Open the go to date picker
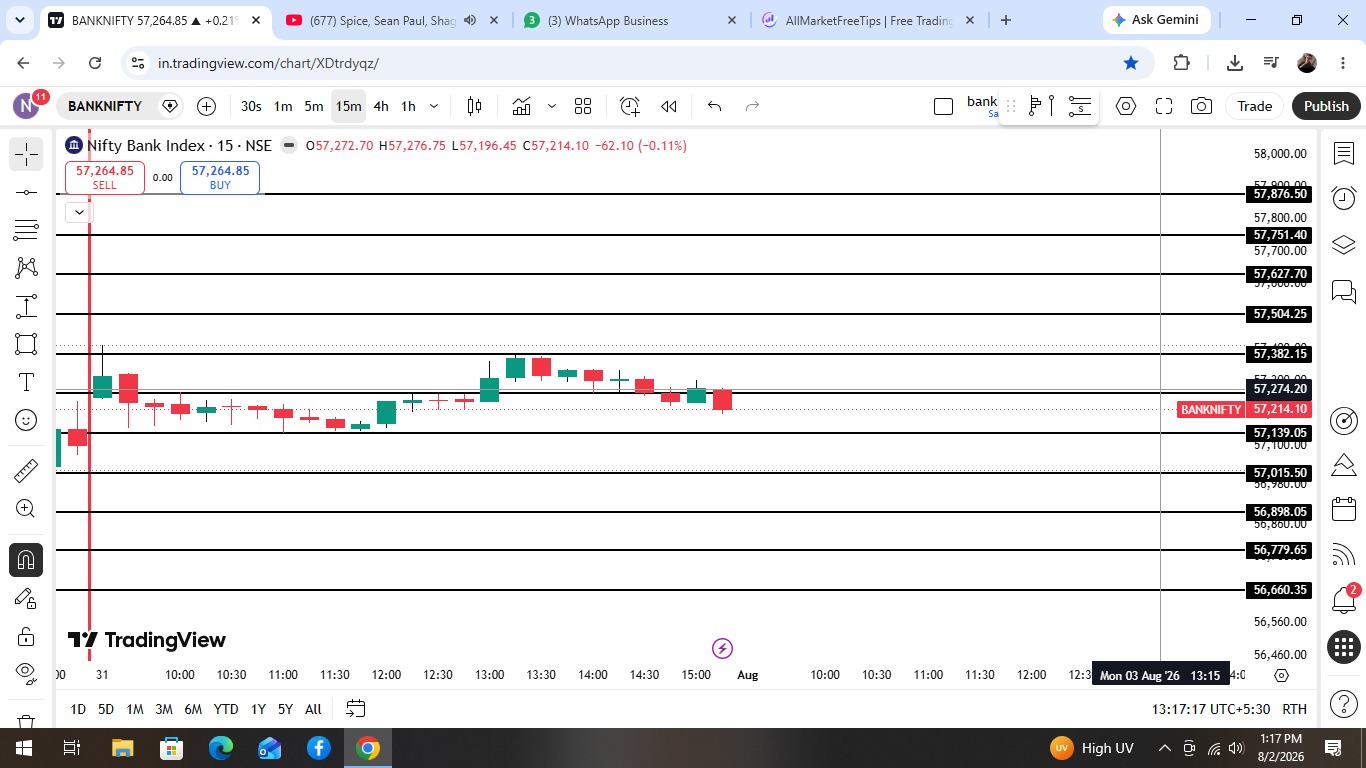The image size is (1366, 768). tap(355, 709)
